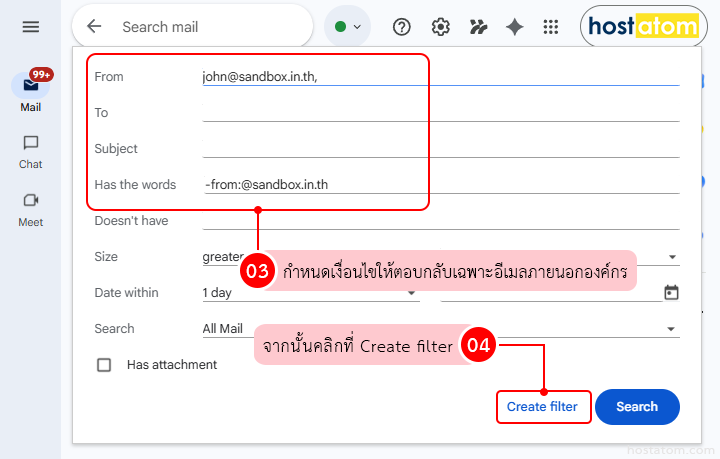The image size is (720, 459).
Task: Open the calendar date picker icon
Action: pos(671,292)
